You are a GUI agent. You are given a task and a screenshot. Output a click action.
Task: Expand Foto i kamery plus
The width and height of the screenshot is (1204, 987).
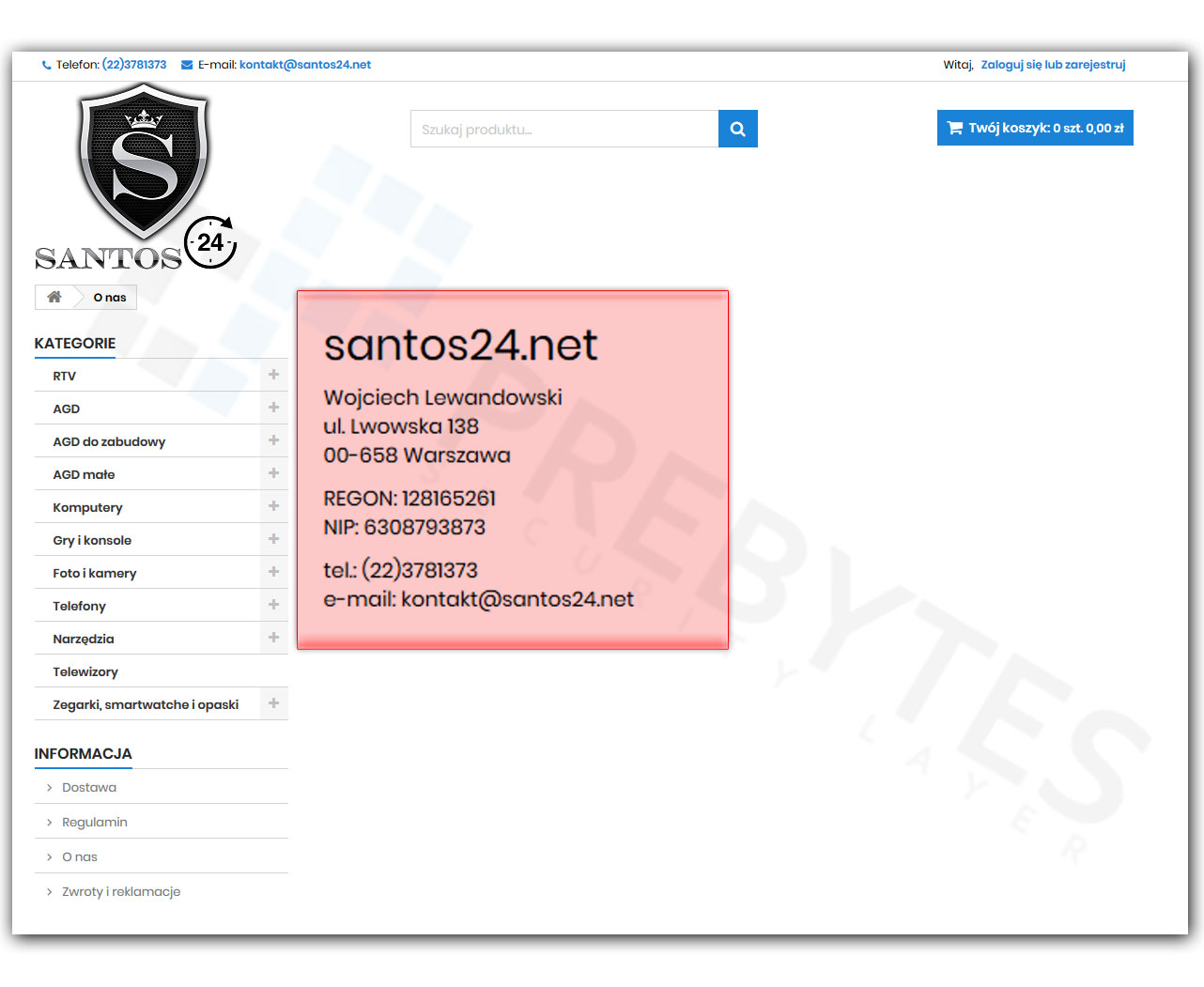pyautogui.click(x=273, y=572)
